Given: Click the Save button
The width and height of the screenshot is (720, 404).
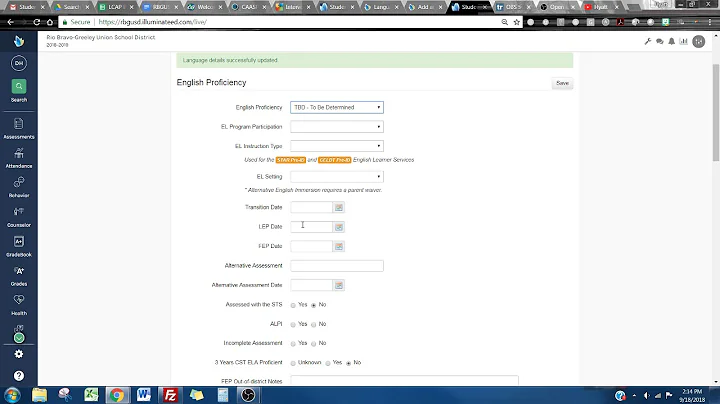Looking at the screenshot, I should pyautogui.click(x=562, y=84).
